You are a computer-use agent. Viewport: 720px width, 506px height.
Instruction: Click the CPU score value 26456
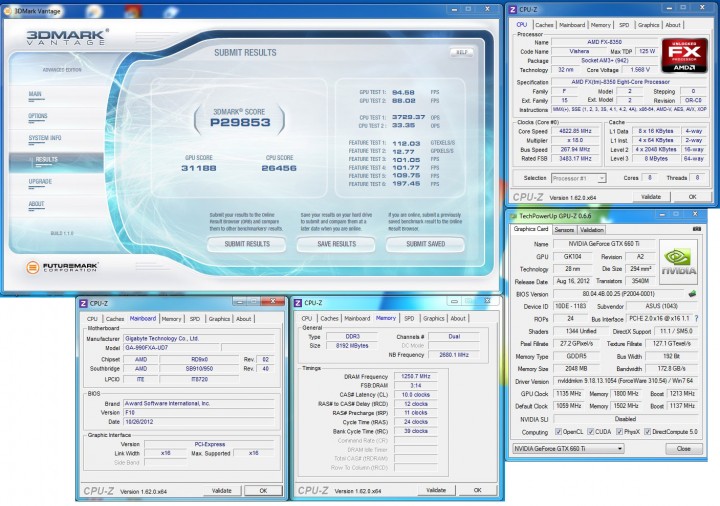click(279, 168)
